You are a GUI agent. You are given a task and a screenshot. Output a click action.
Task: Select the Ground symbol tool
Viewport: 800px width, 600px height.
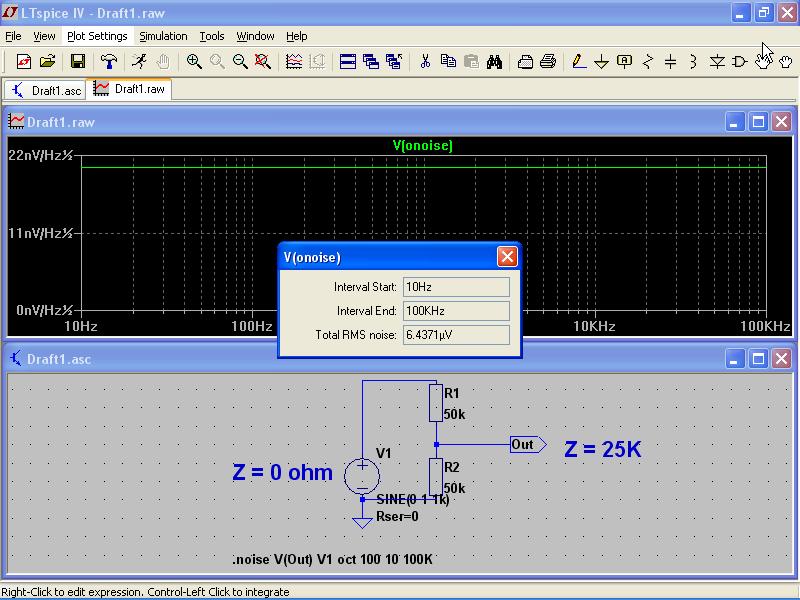click(602, 62)
